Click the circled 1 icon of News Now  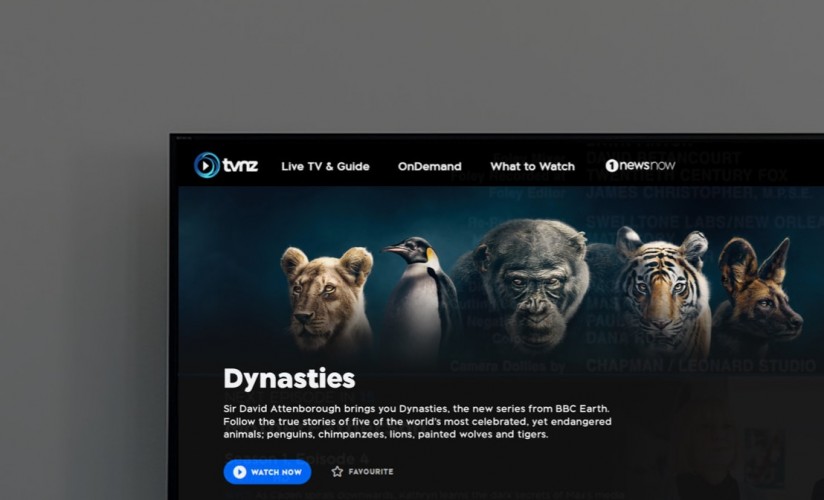(612, 166)
